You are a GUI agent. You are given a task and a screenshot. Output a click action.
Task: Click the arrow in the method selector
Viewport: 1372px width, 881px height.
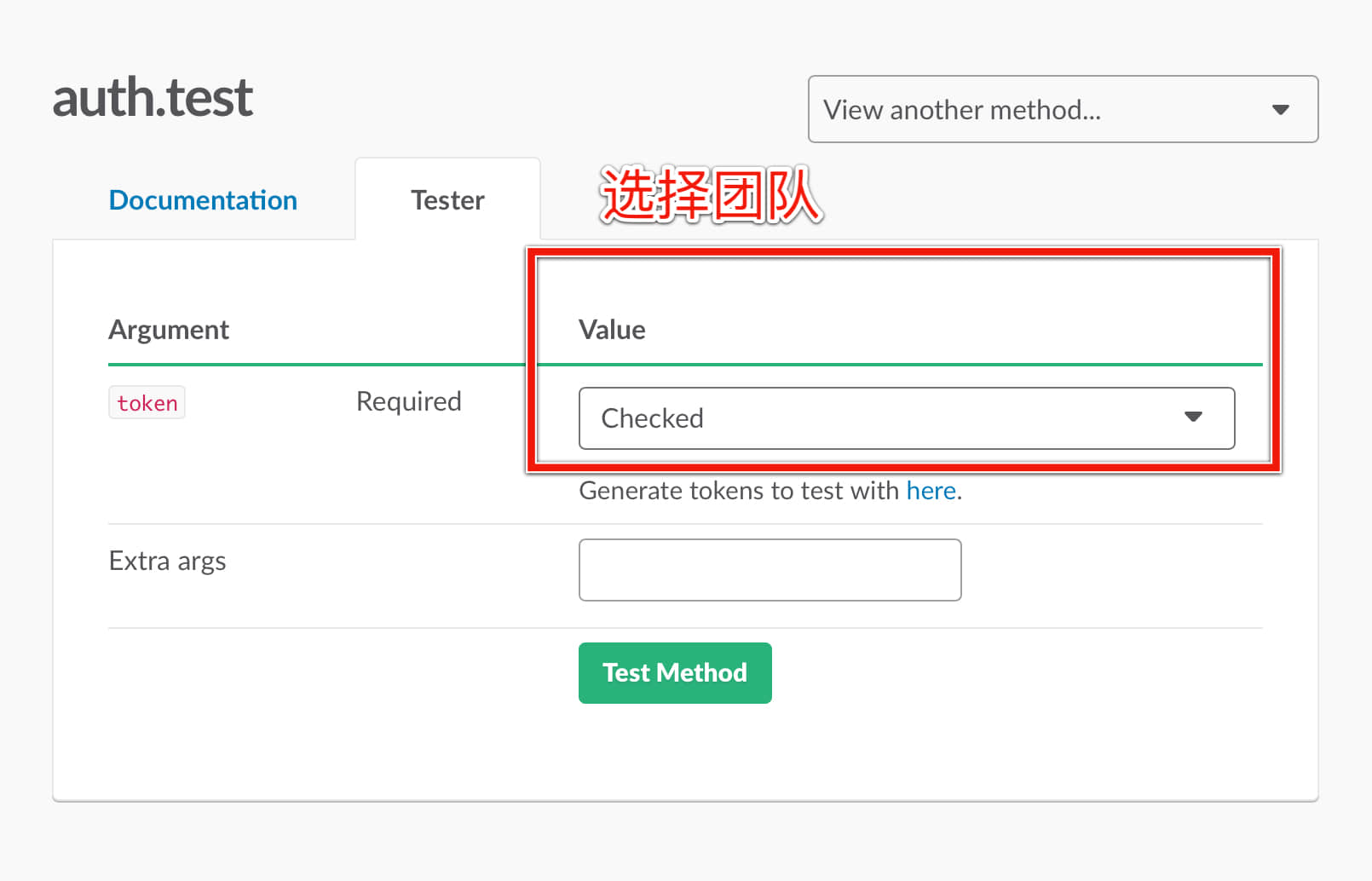pyautogui.click(x=1280, y=110)
